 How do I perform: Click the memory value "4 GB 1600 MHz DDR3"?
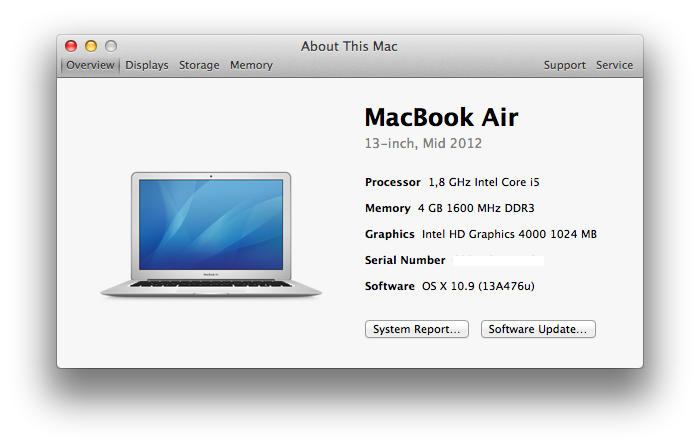tap(476, 208)
